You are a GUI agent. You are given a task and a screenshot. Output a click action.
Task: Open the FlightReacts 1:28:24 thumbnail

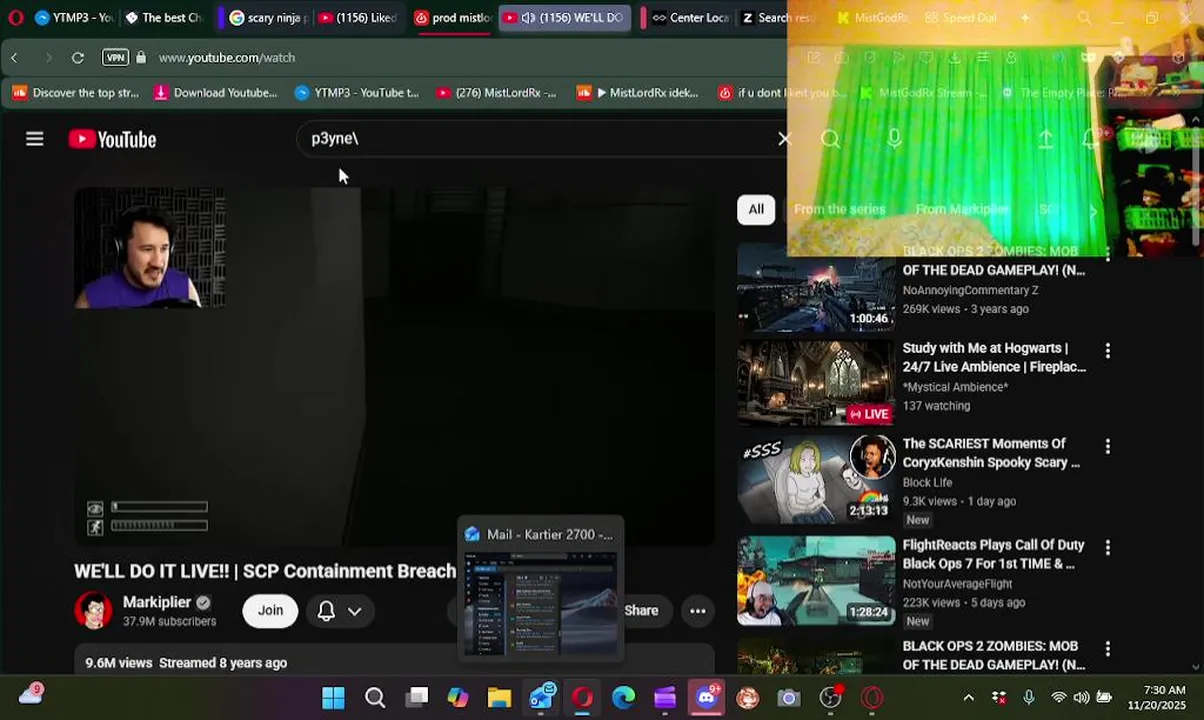tap(816, 581)
